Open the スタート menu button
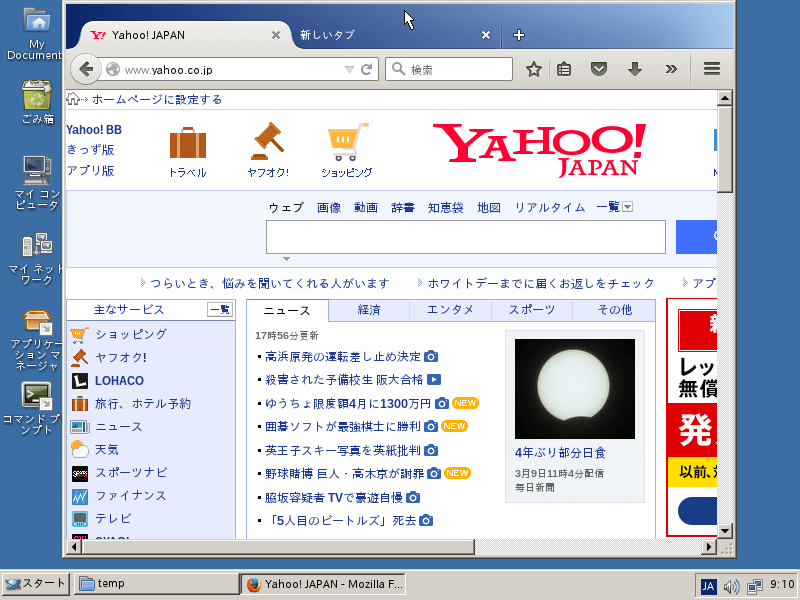This screenshot has height=600, width=800. pyautogui.click(x=35, y=584)
